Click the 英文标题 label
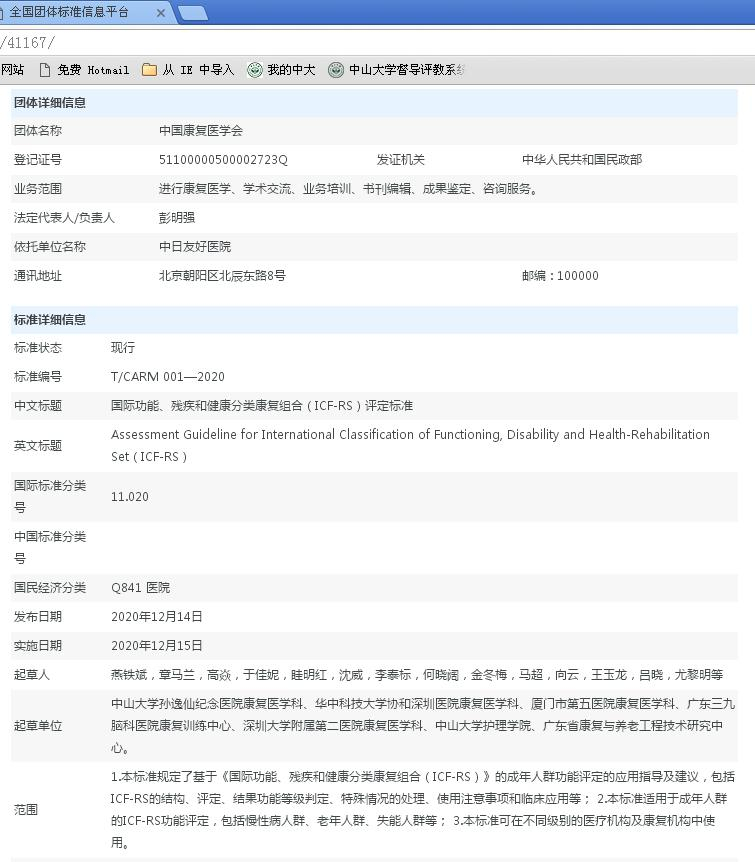755x862 pixels. 37,446
